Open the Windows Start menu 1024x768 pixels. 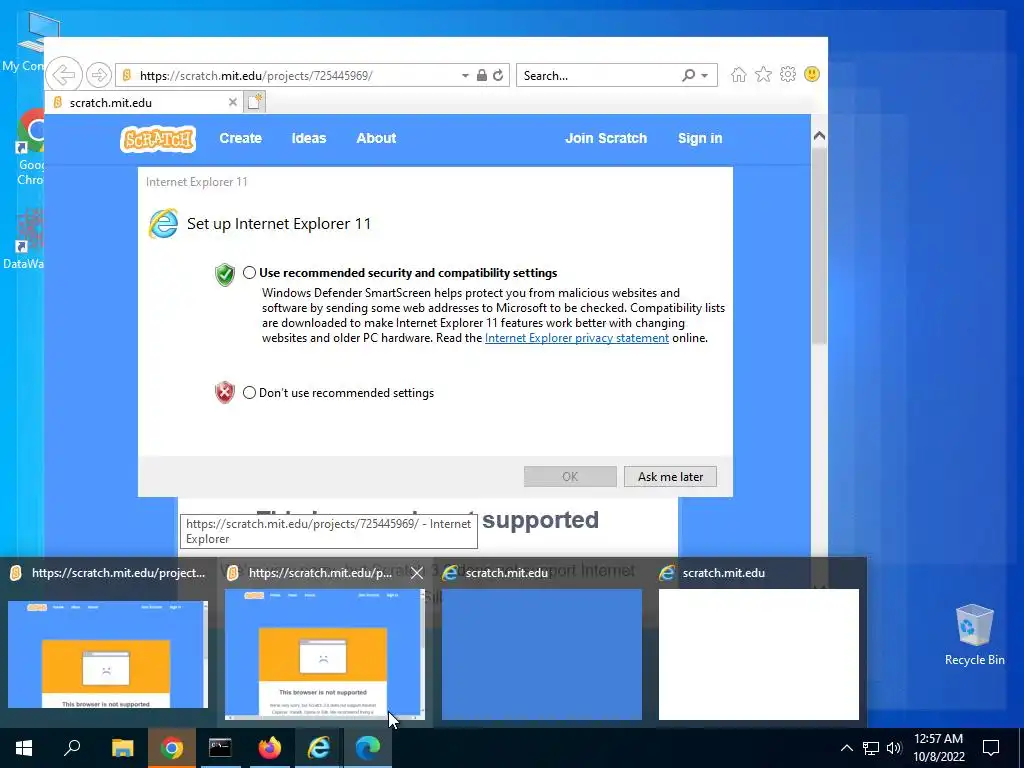tap(24, 748)
